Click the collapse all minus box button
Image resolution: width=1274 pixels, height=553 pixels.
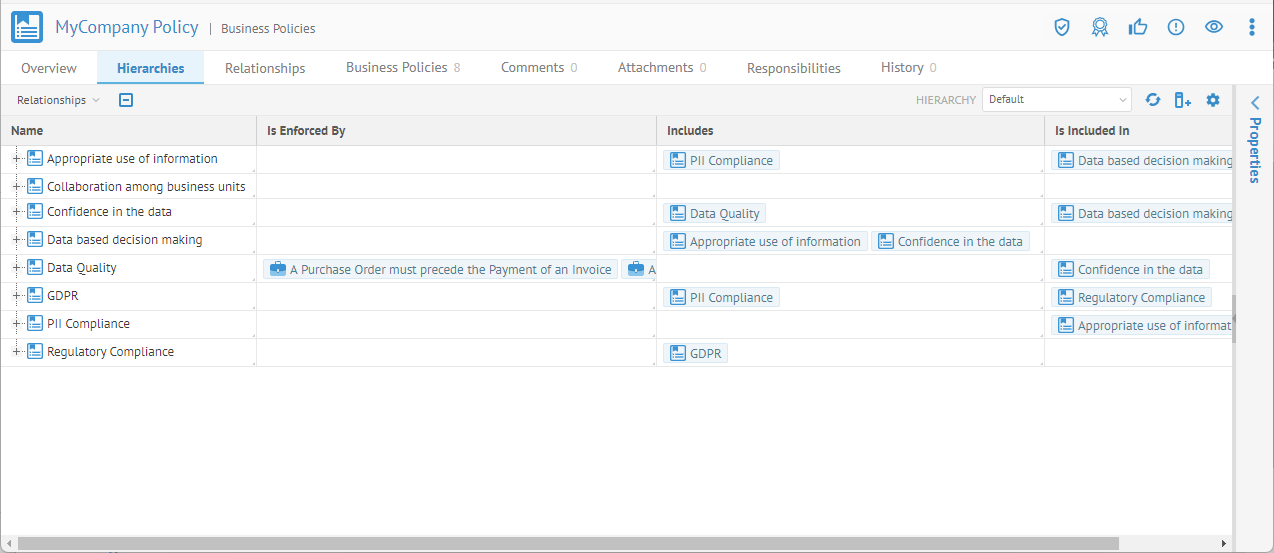coord(126,100)
